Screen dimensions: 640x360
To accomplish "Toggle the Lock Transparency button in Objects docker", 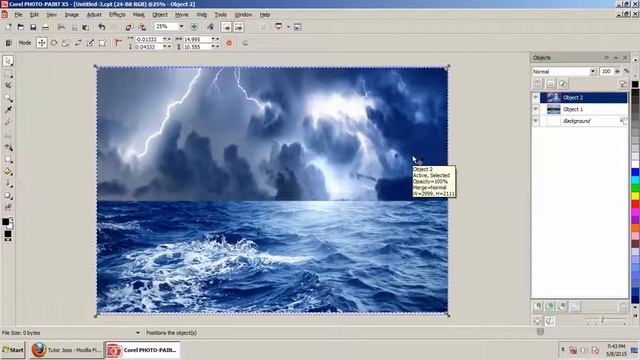I will pos(538,84).
